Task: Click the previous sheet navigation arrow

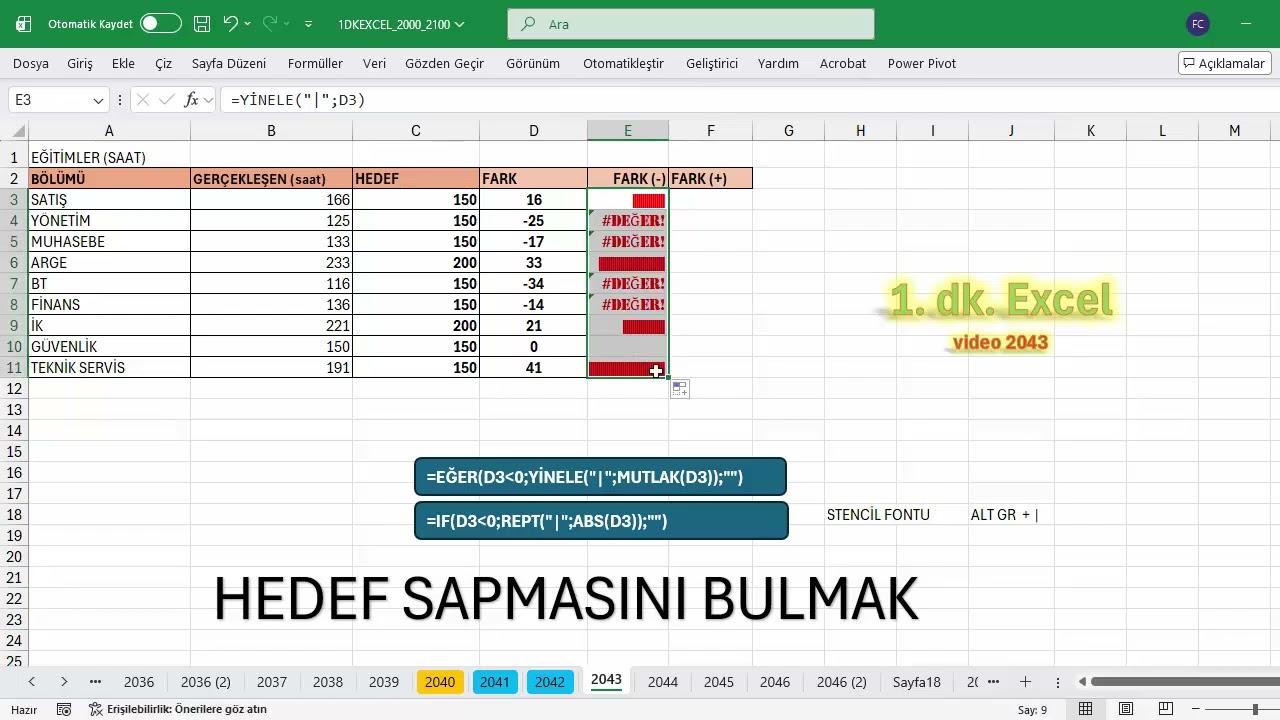Action: pos(32,682)
